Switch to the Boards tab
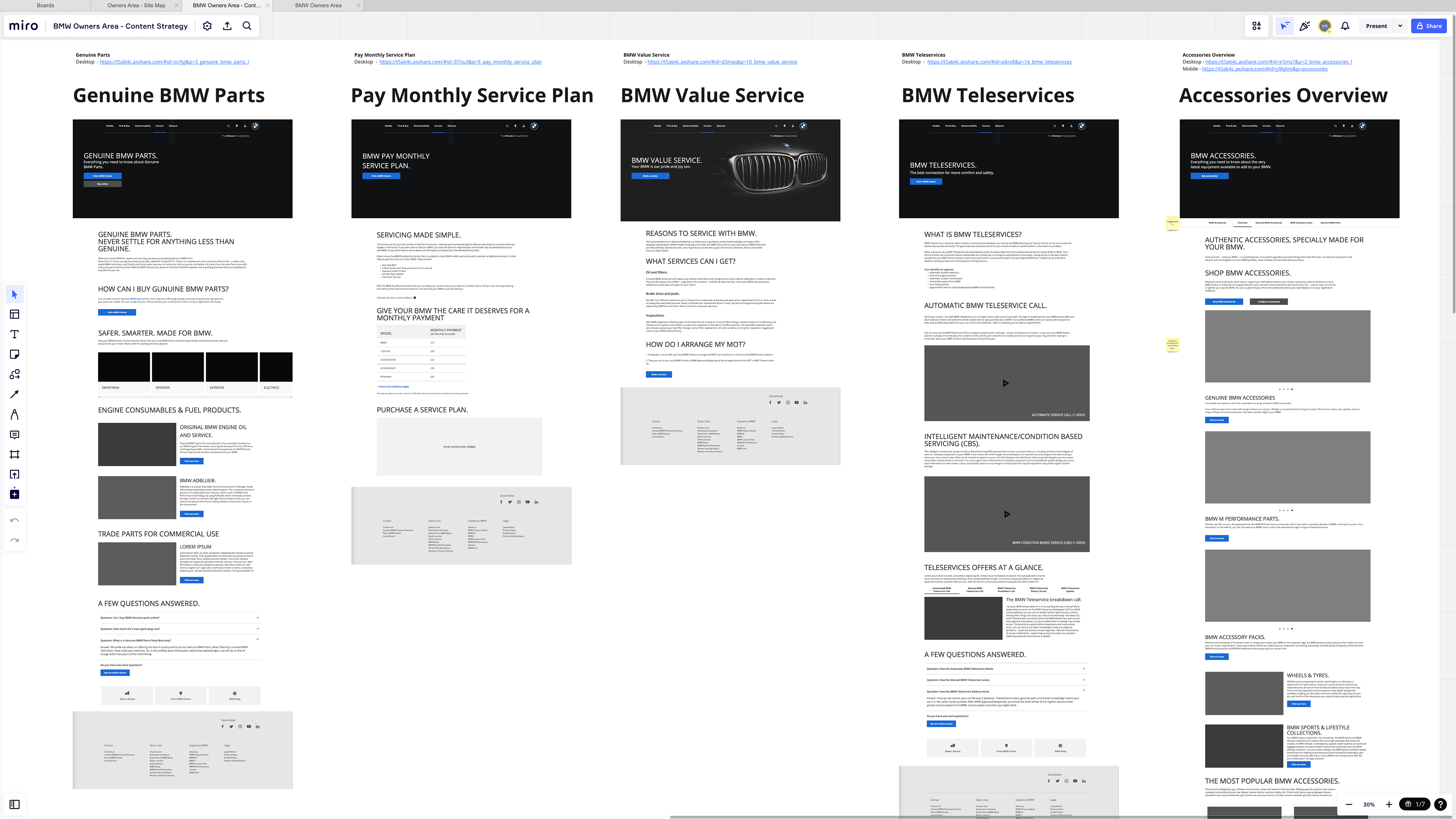Screen dimensions: 1456x819 pos(45,6)
